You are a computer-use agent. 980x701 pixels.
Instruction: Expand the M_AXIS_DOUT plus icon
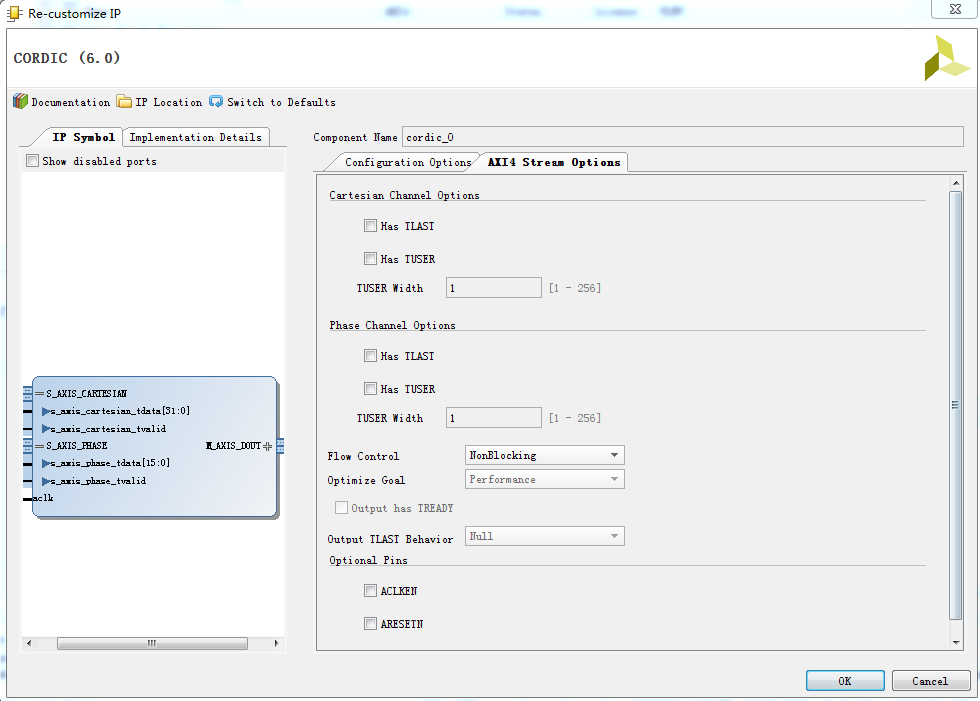pyautogui.click(x=268, y=446)
